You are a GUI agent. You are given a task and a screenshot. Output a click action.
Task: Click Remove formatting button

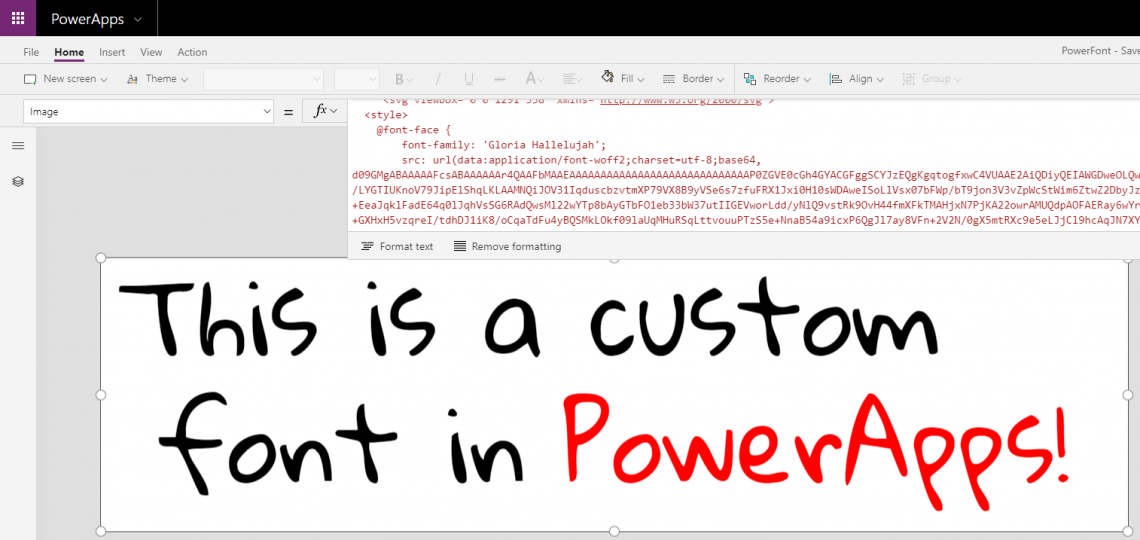tap(507, 246)
